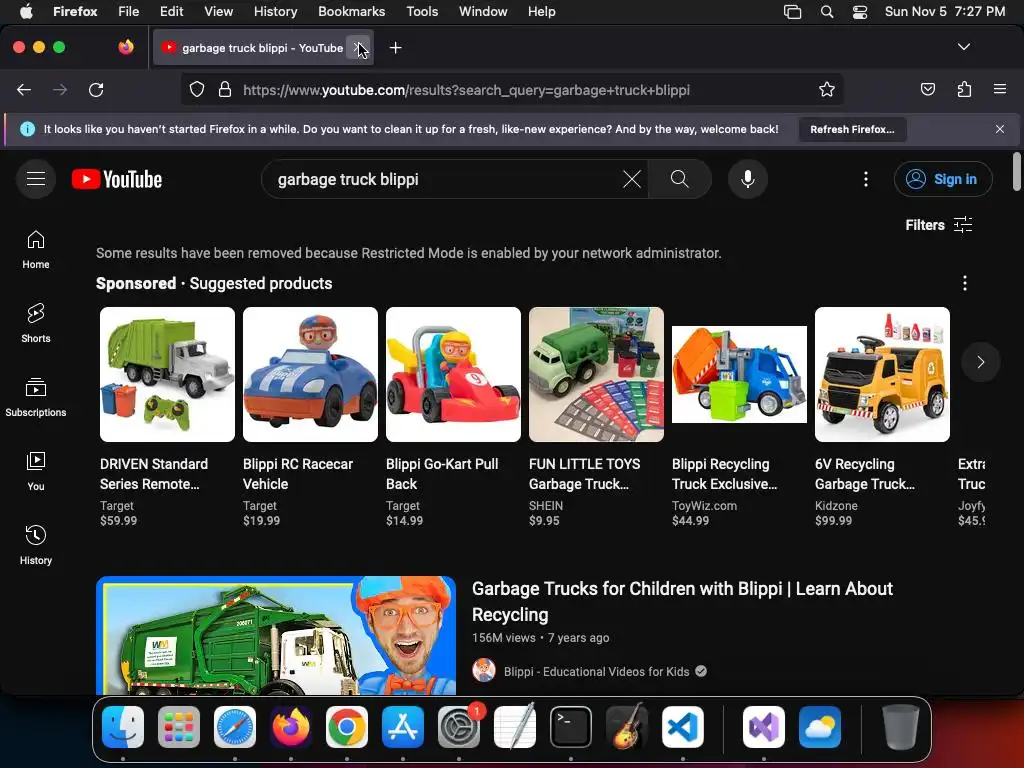Image resolution: width=1024 pixels, height=768 pixels.
Task: Open tracking protection shield icon
Action: click(x=197, y=89)
